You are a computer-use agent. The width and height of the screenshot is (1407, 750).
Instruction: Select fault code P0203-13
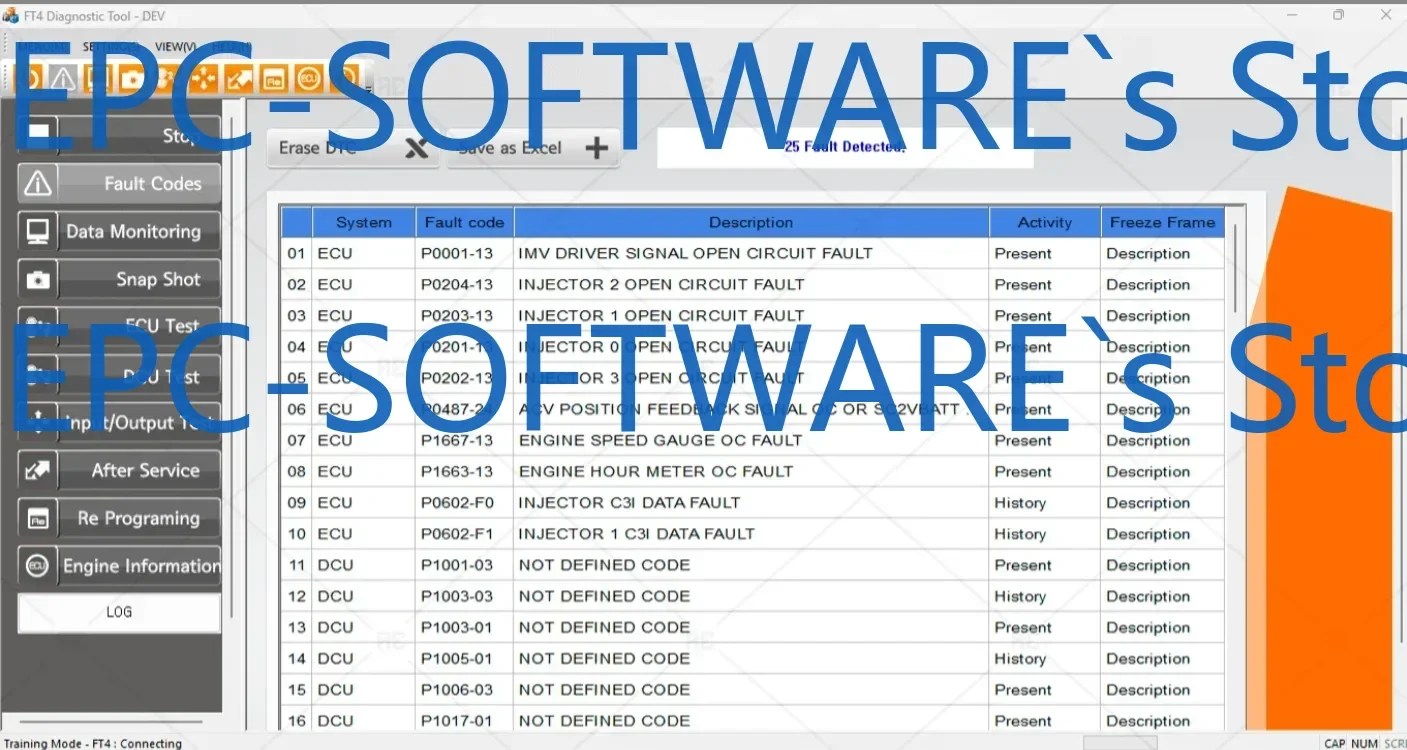[457, 315]
